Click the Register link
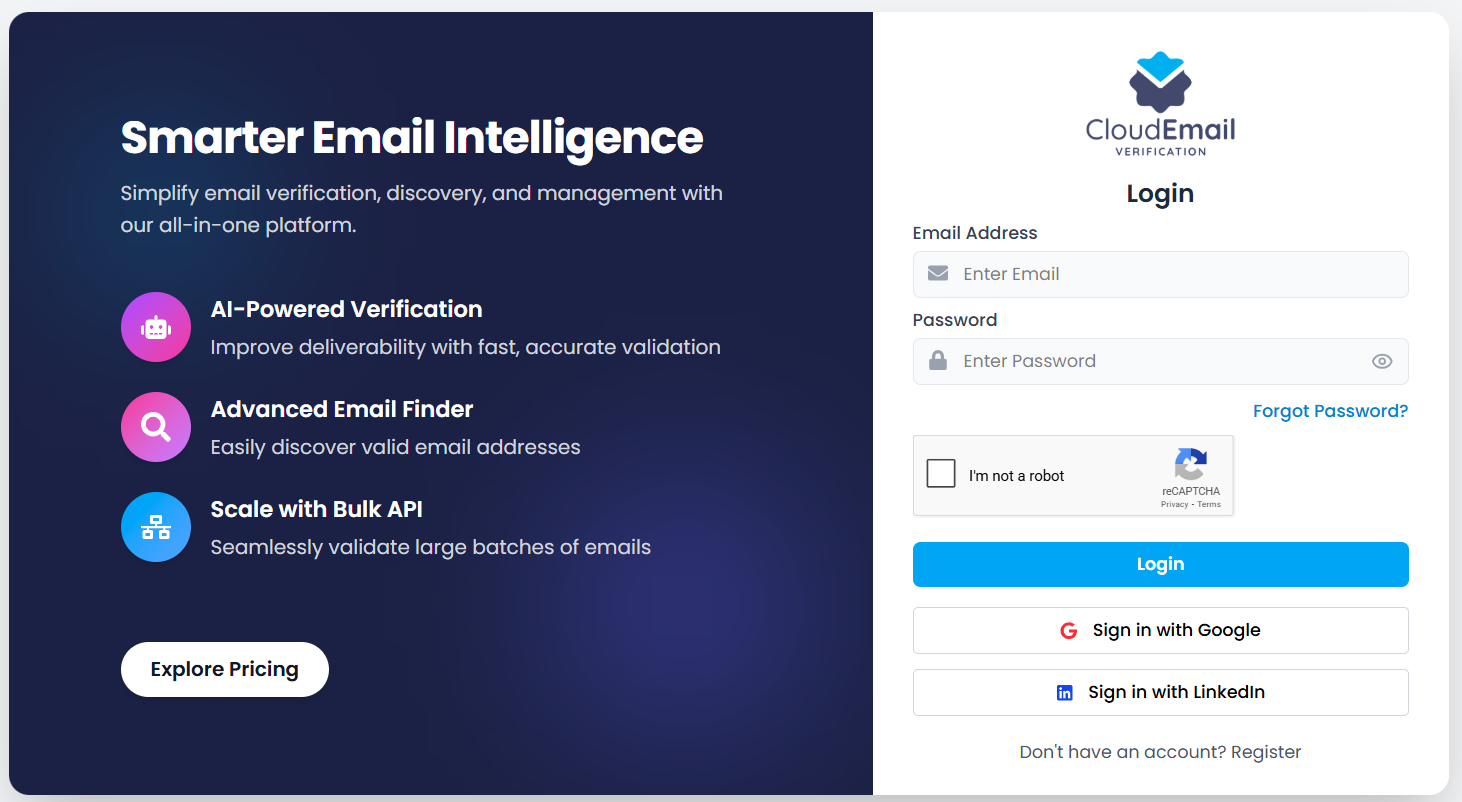 1266,751
